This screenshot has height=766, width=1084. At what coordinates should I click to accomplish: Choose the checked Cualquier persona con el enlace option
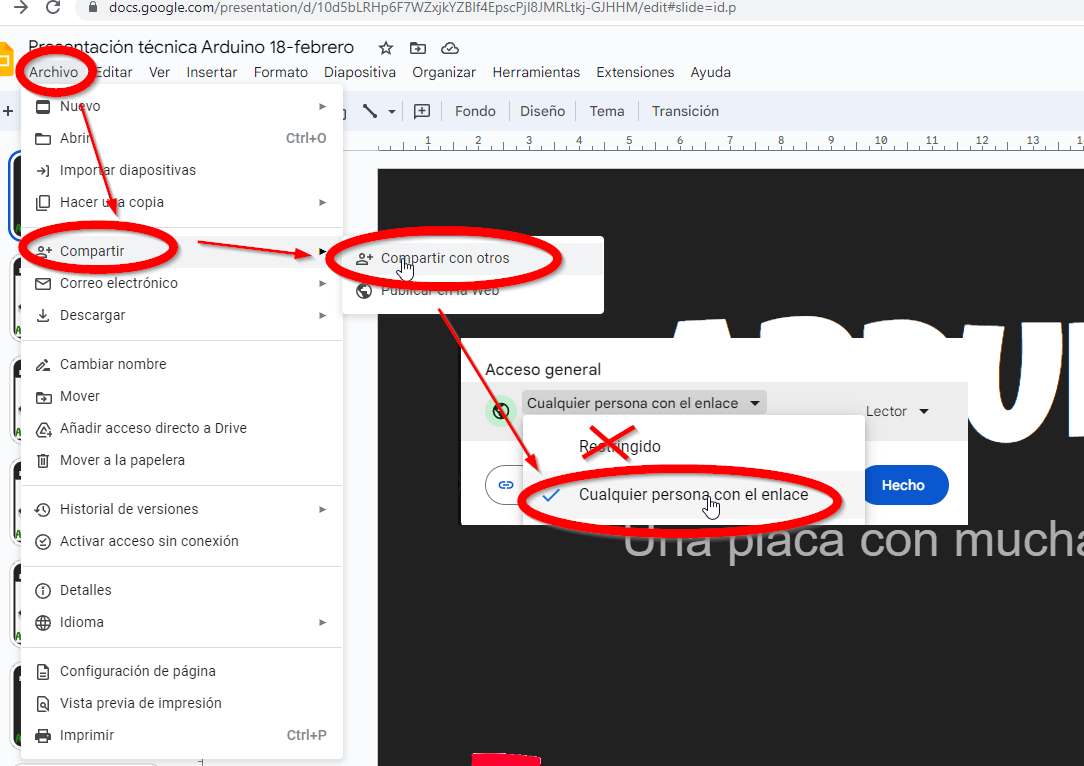pos(693,494)
